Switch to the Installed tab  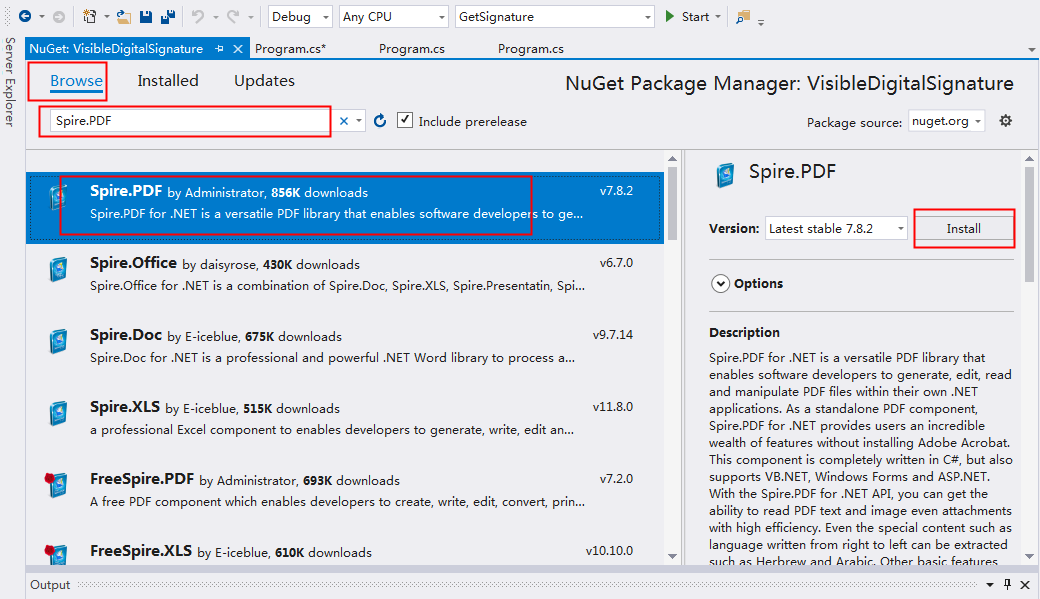pyautogui.click(x=168, y=81)
